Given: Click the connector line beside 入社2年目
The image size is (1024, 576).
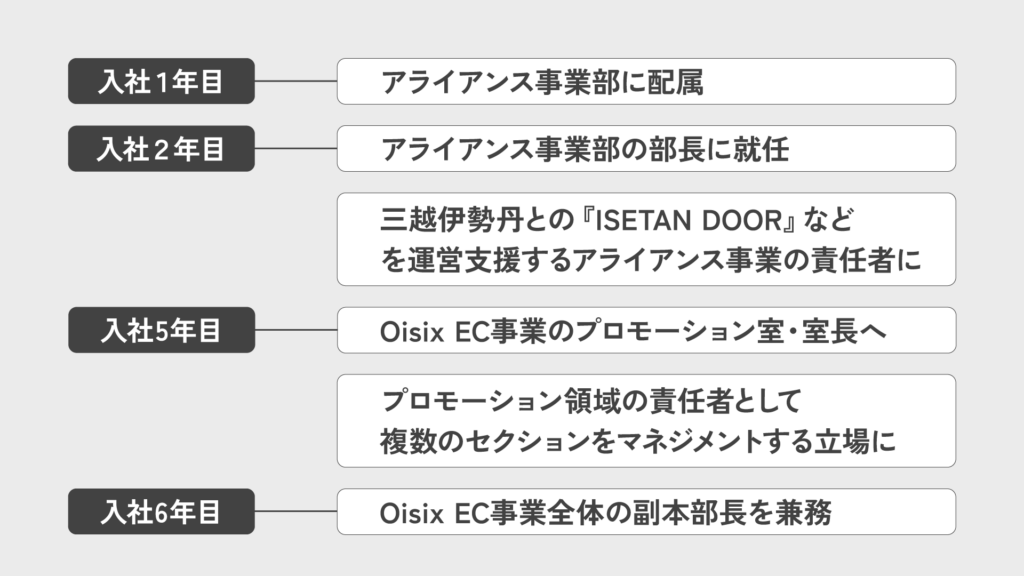Looking at the screenshot, I should 295,149.
